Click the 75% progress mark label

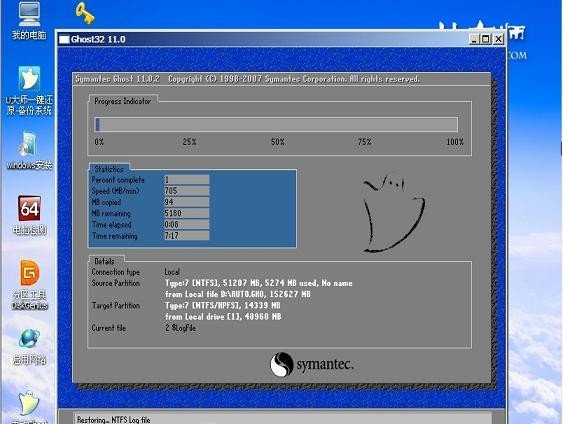364,142
